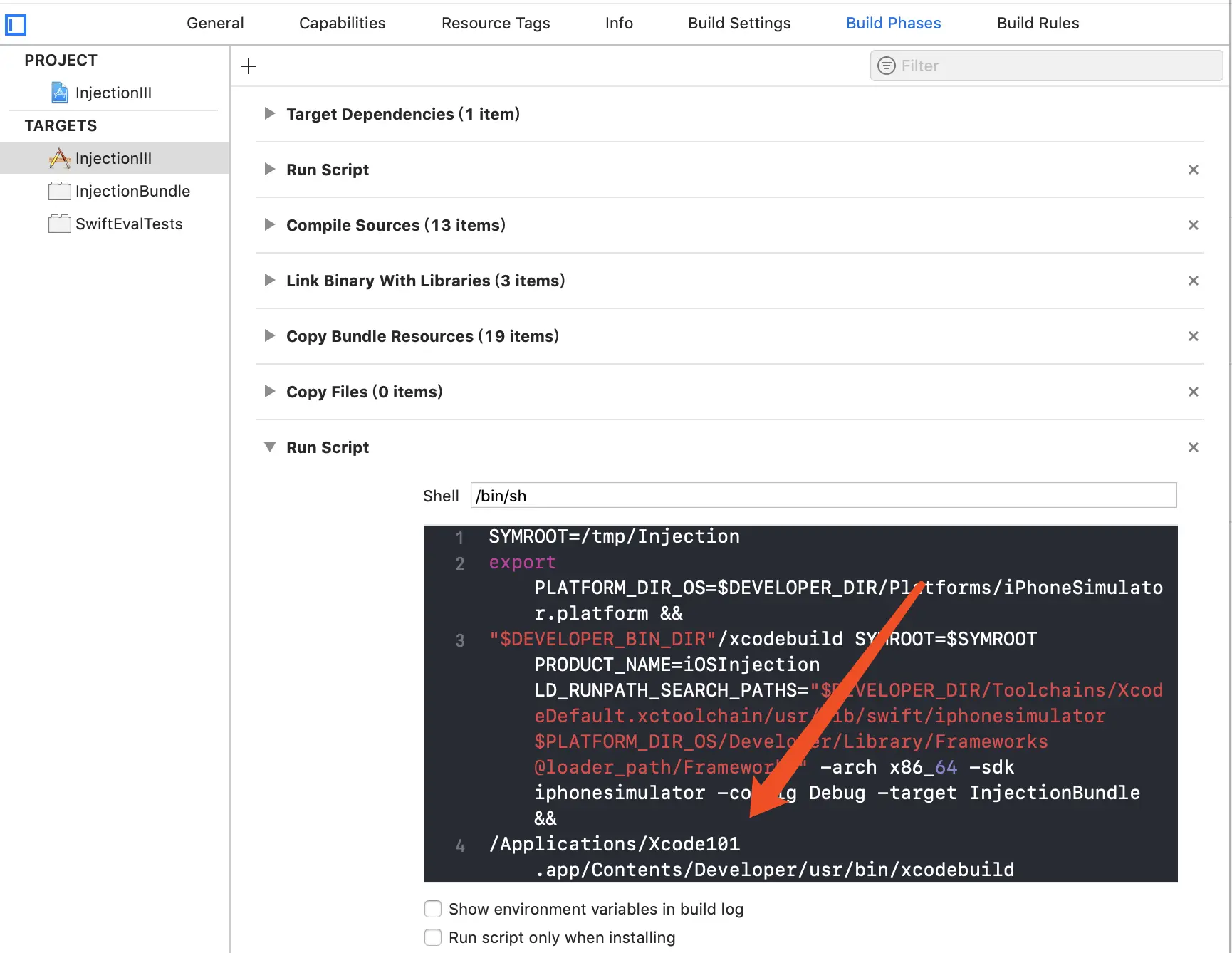This screenshot has height=953, width=1232.
Task: Click the expanded Run Script heading
Action: tap(328, 447)
